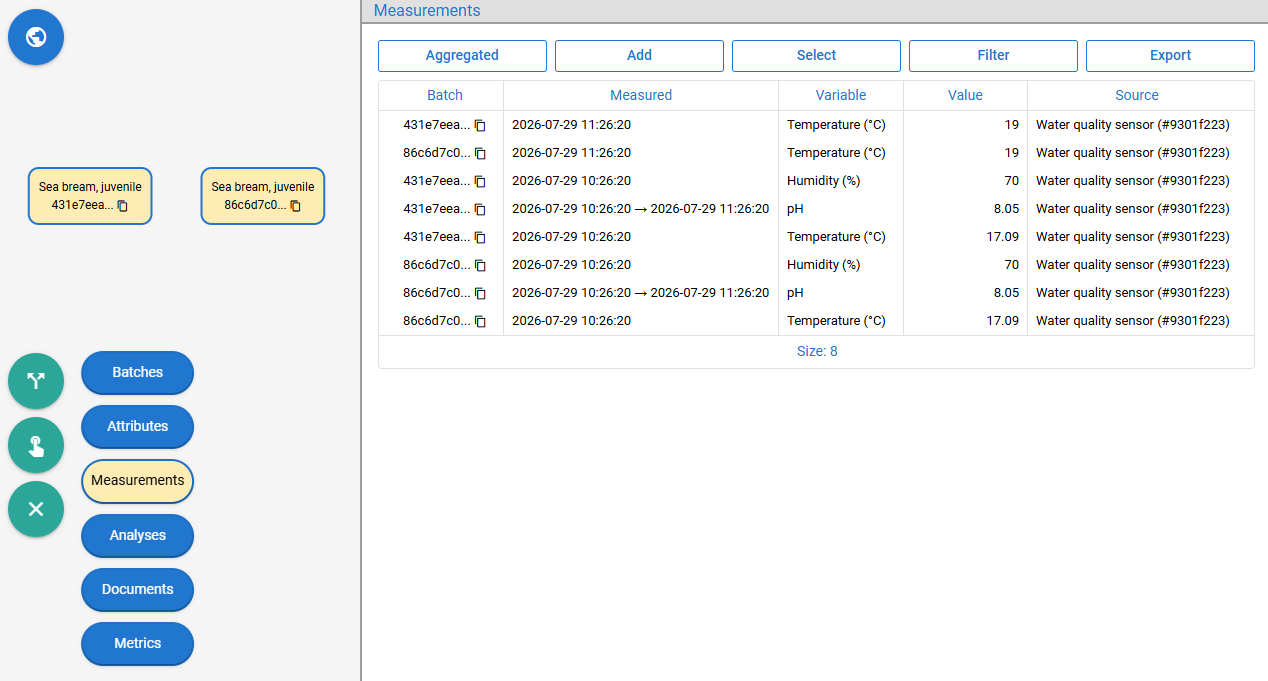Open the Filter options
Viewport: 1268px width, 681px height.
[x=993, y=56]
